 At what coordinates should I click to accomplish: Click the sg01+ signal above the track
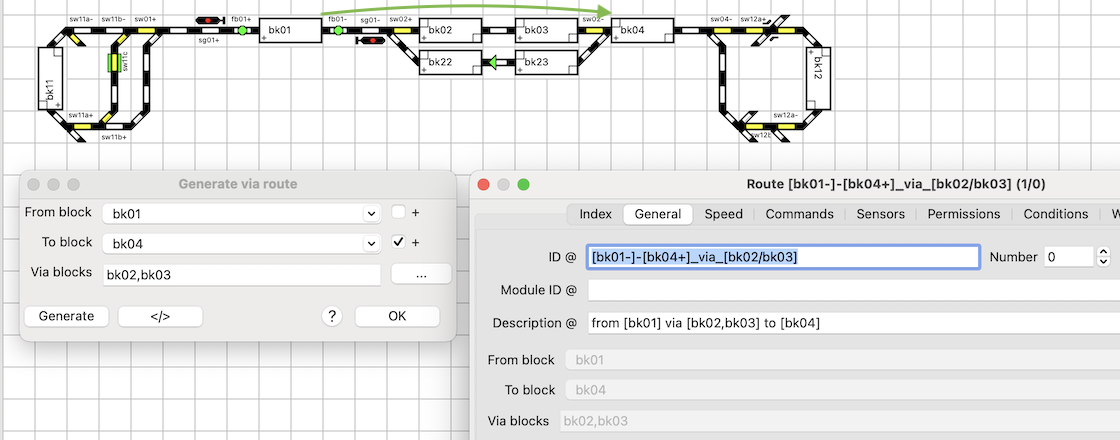tap(209, 20)
